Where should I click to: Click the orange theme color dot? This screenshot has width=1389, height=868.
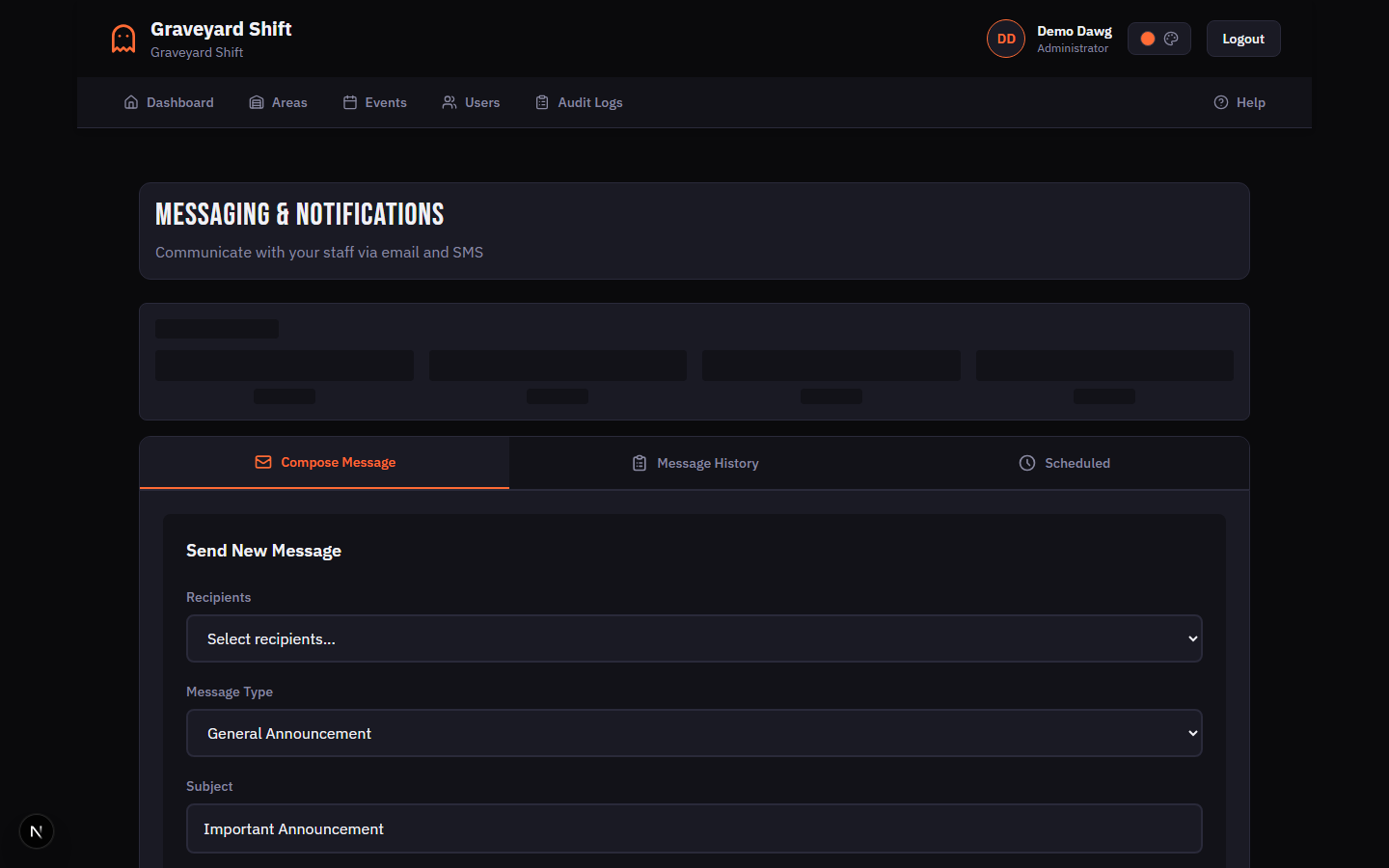[1148, 39]
